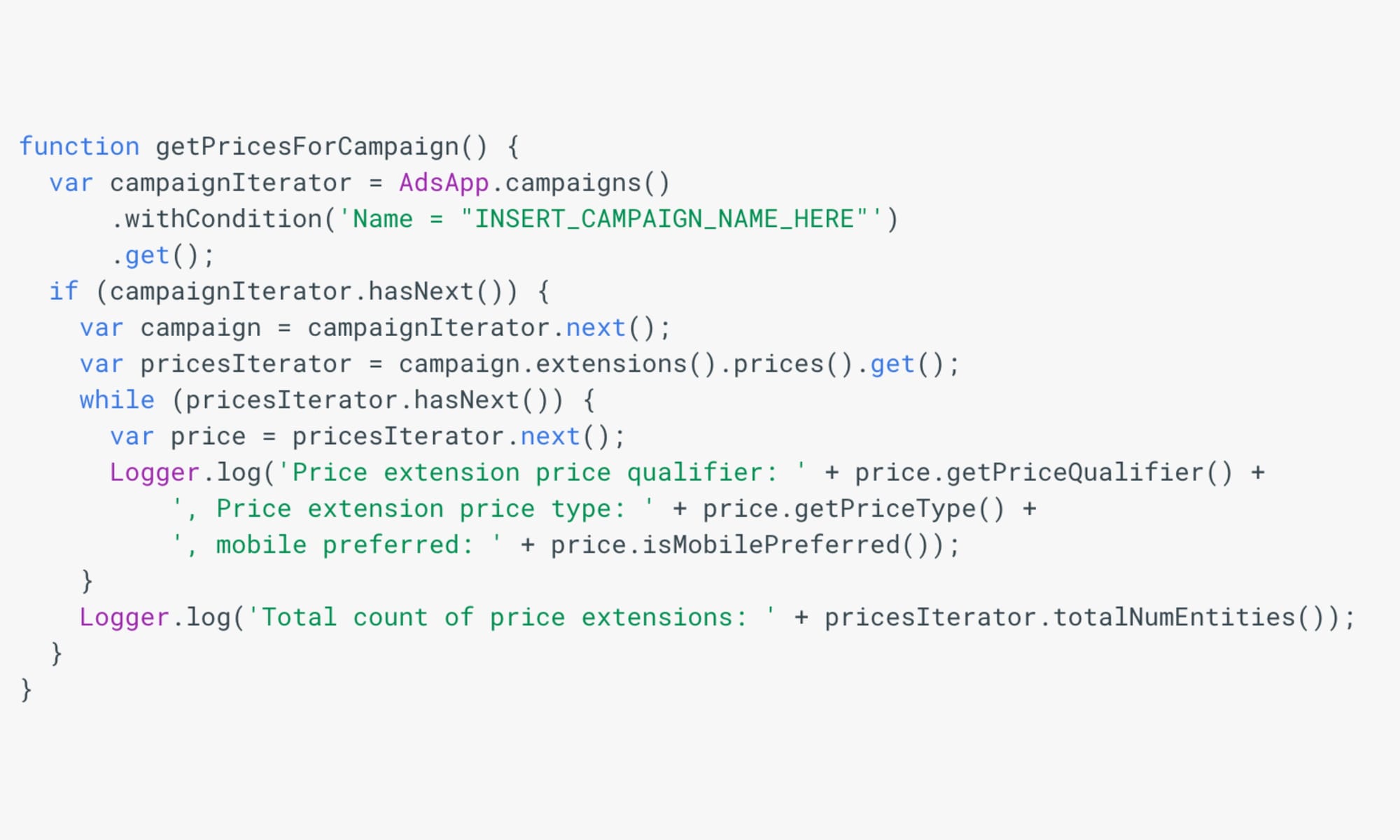Viewport: 1400px width, 840px height.
Task: Click the getPricesForCampaign function name
Action: (307, 147)
